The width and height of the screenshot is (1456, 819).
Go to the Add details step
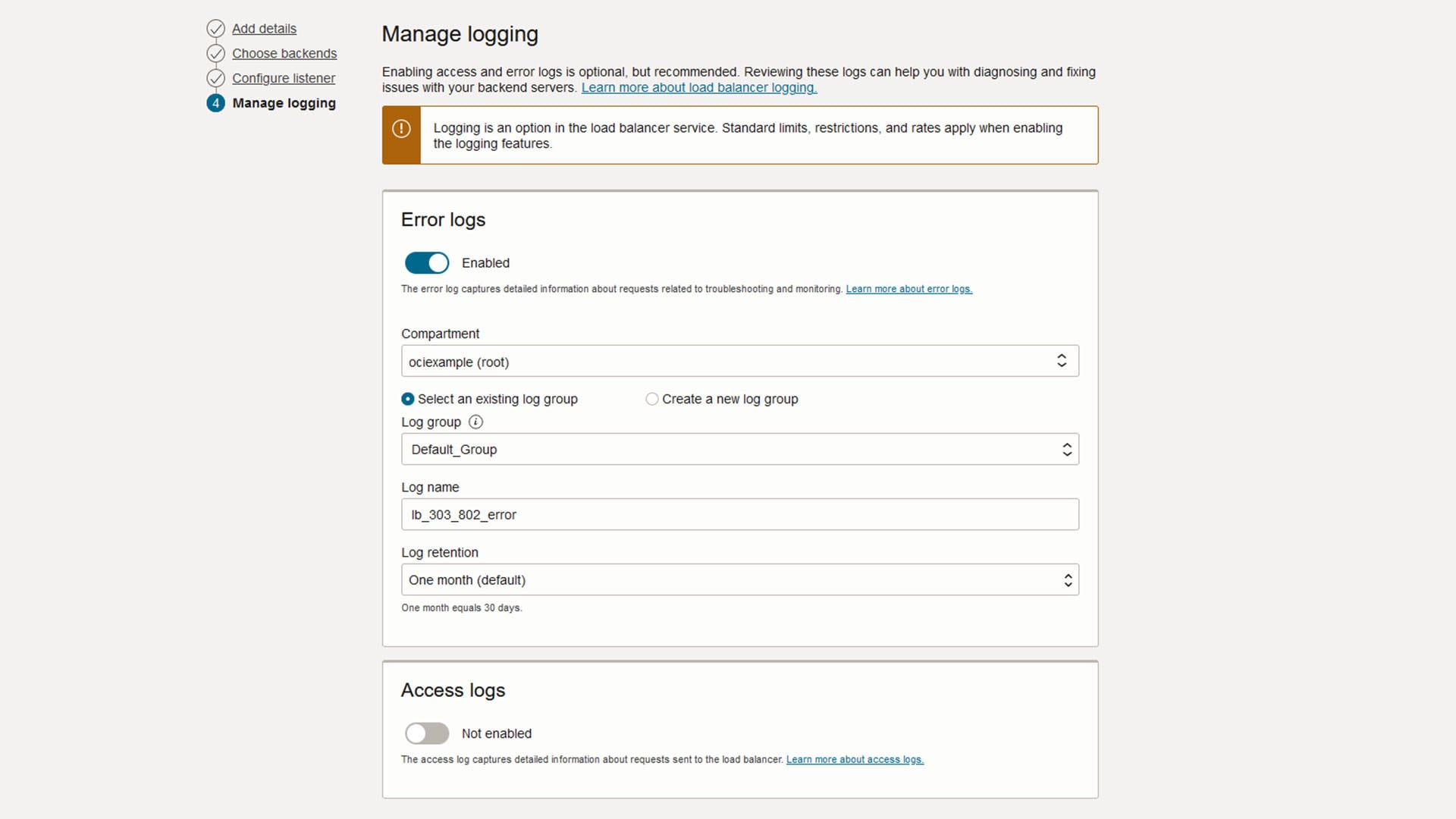(264, 28)
